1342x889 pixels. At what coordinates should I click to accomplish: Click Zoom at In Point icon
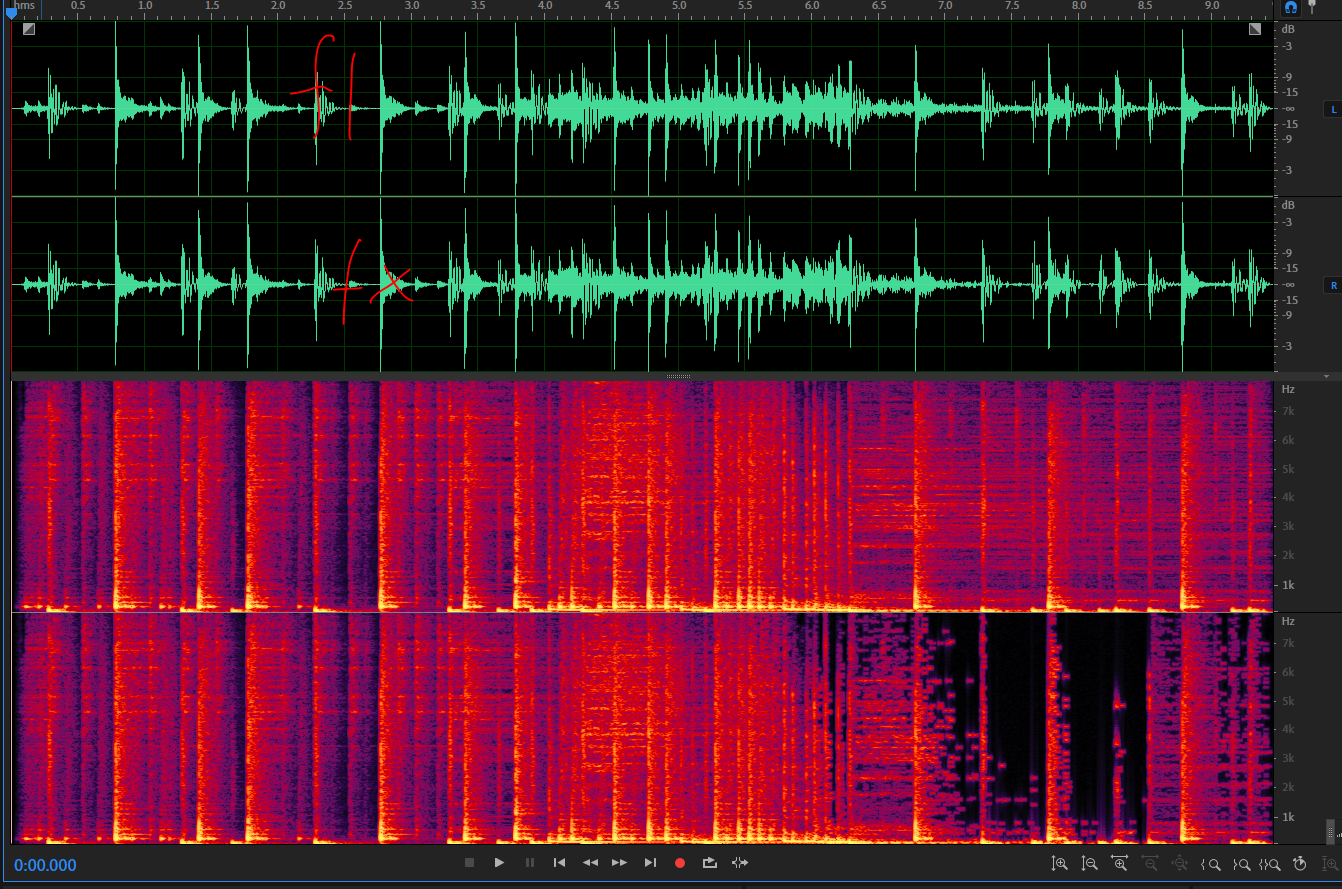1211,863
